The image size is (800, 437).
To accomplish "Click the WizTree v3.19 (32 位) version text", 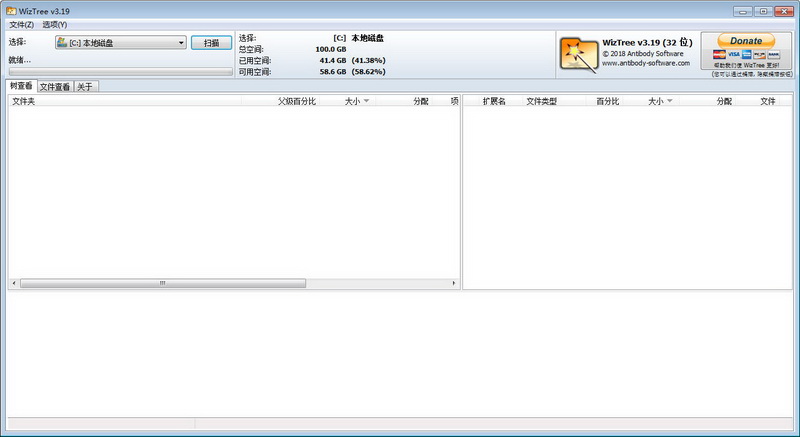I will pyautogui.click(x=647, y=42).
